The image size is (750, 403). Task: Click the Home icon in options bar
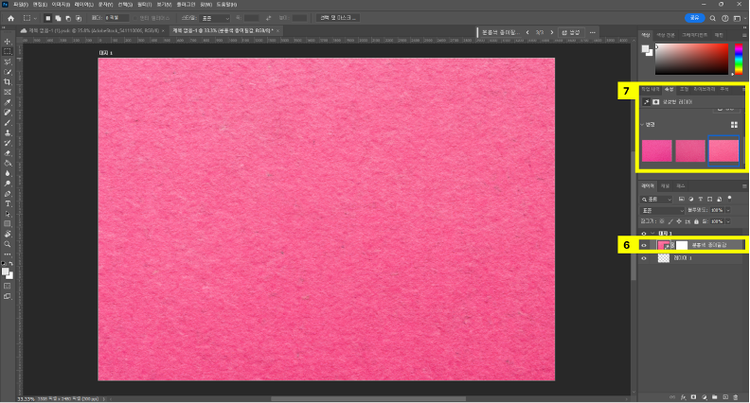(11, 18)
